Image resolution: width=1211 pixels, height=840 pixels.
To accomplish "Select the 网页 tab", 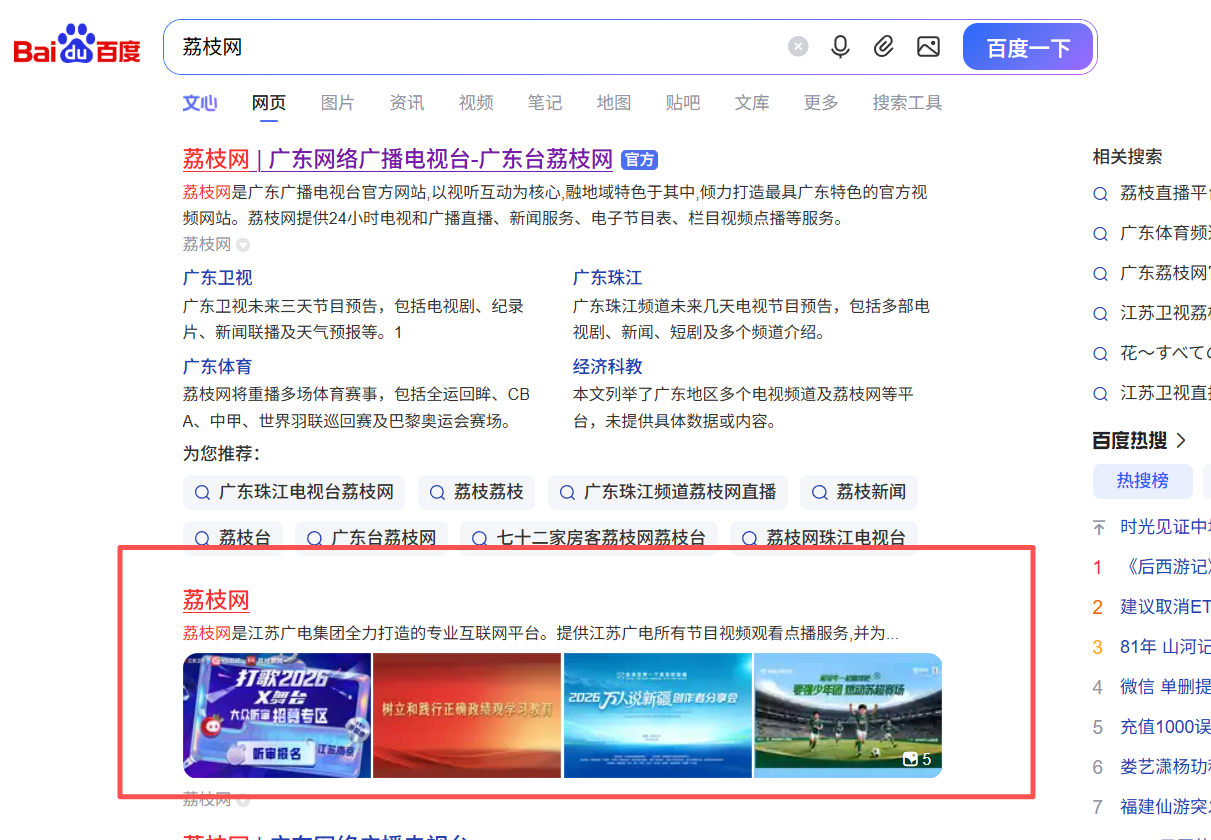I will click(269, 103).
